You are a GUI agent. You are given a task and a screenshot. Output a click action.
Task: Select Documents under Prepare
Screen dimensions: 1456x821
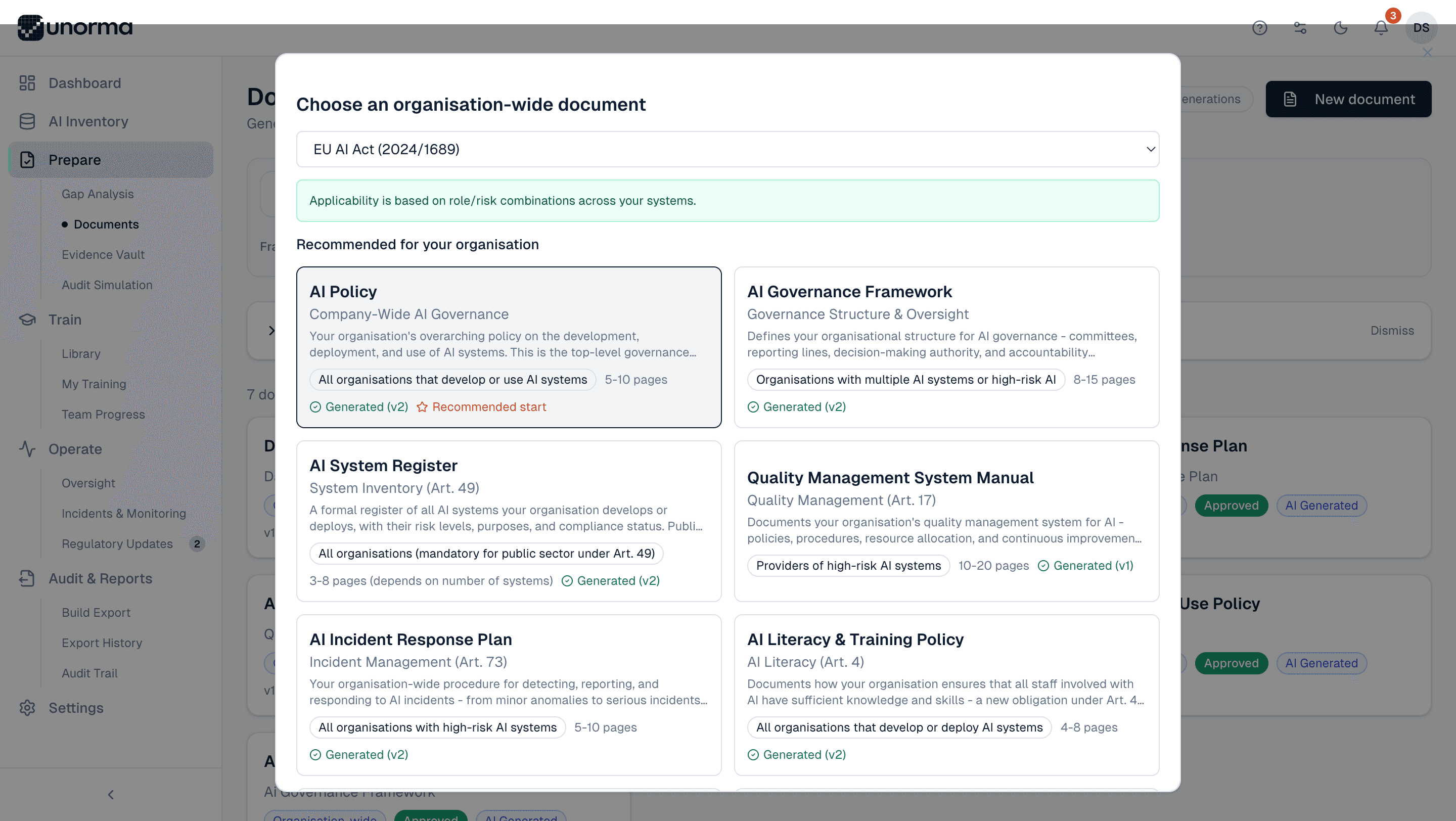[106, 225]
